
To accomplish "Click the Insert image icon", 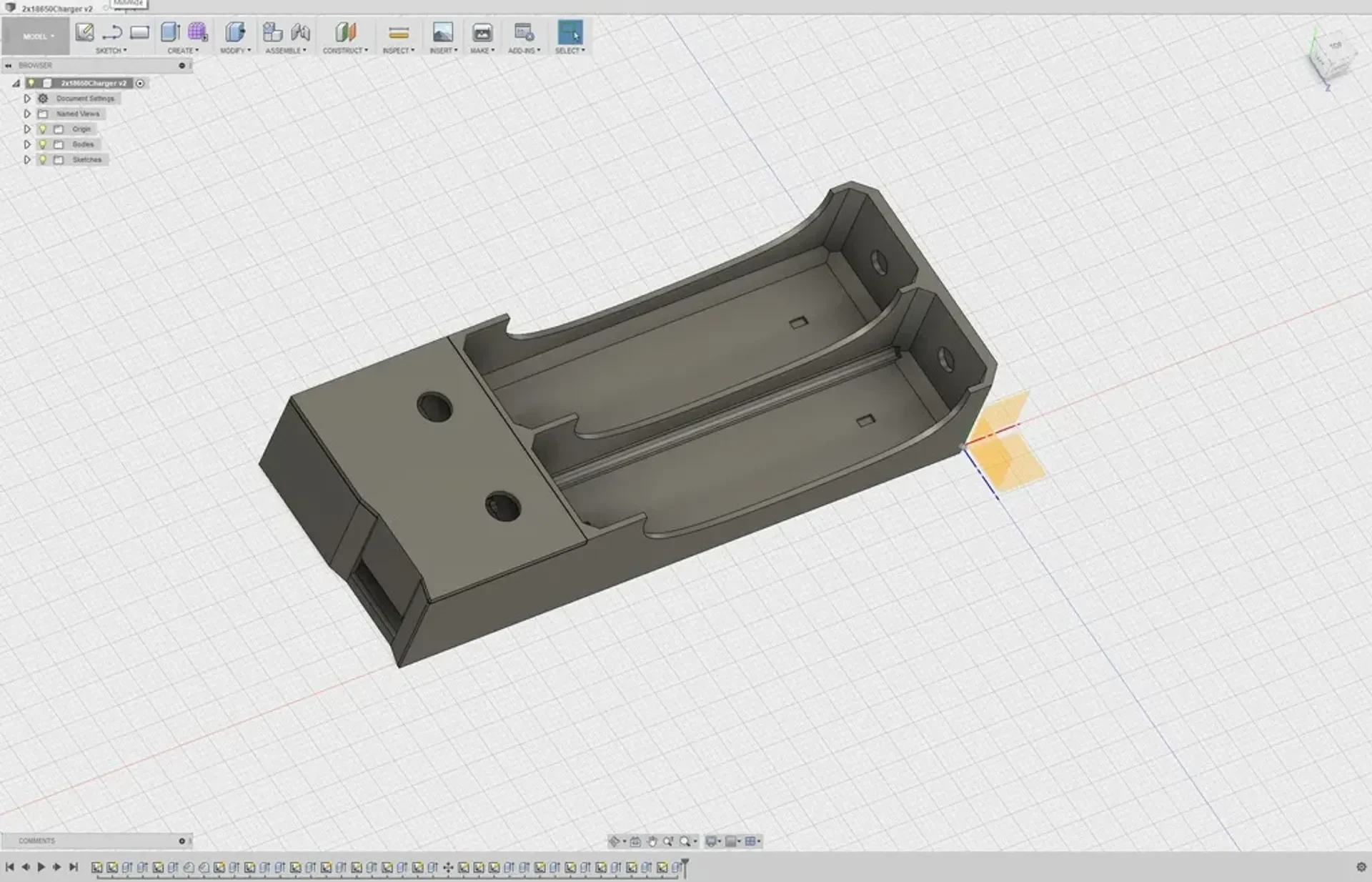I will tap(443, 32).
